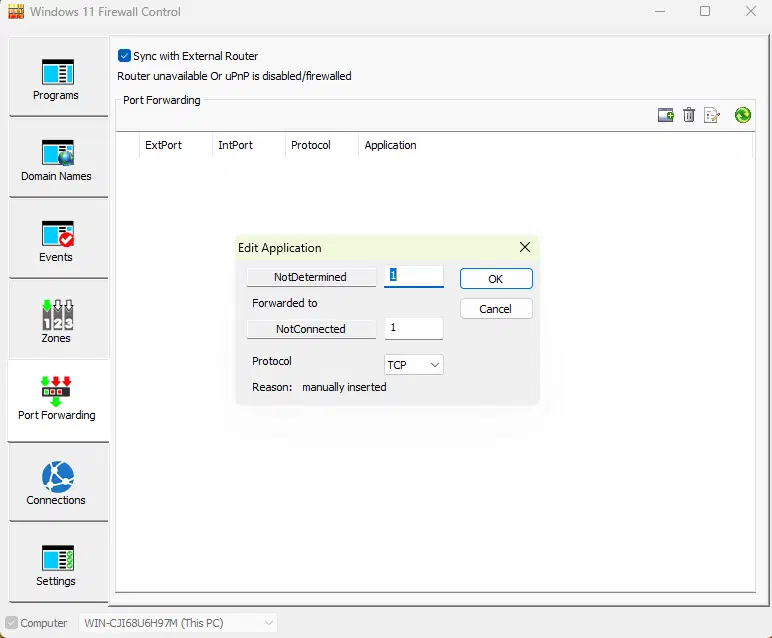Select the Port Forwarding panel

(58, 401)
